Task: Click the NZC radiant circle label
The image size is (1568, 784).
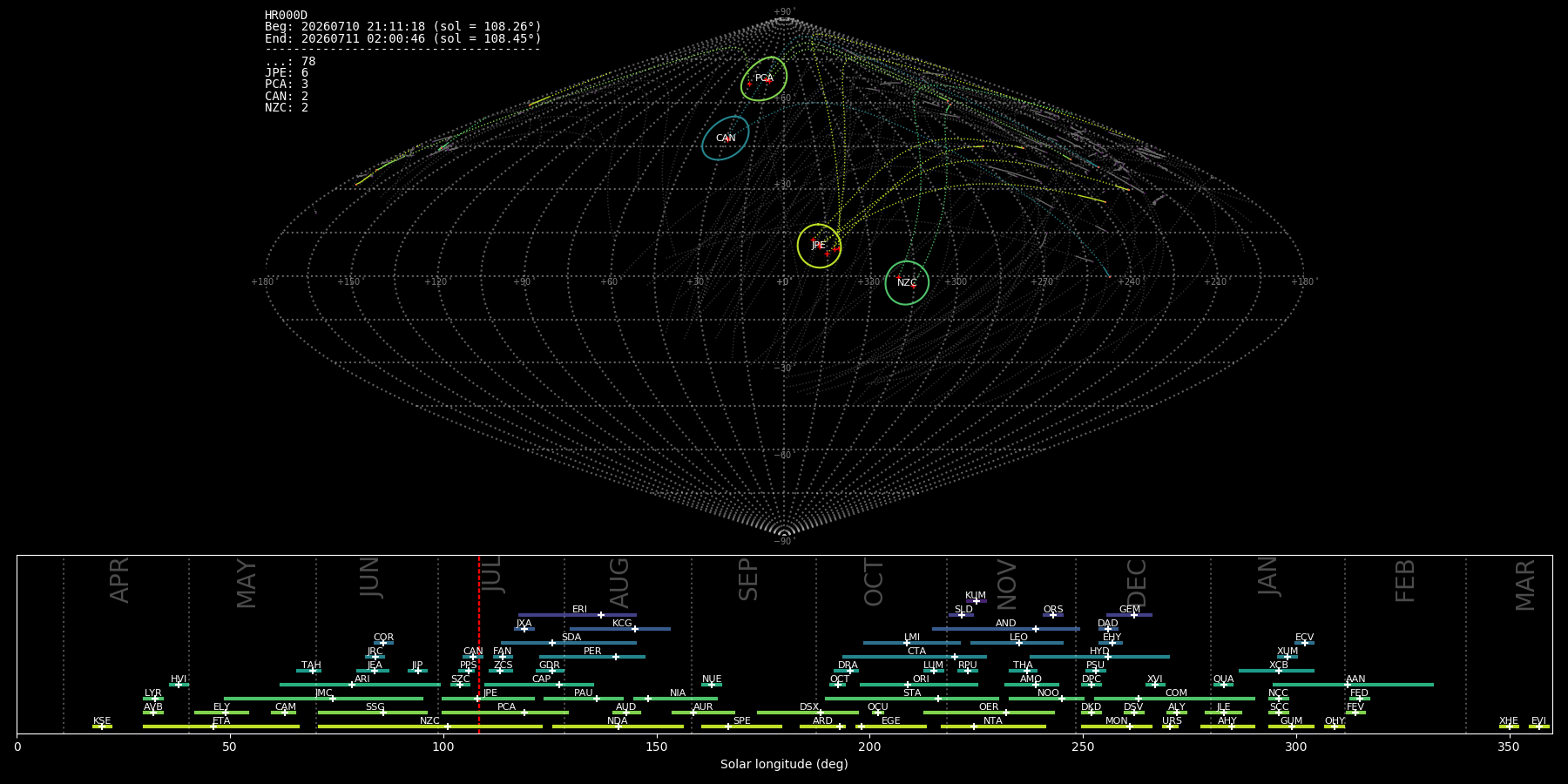Action: 907,283
